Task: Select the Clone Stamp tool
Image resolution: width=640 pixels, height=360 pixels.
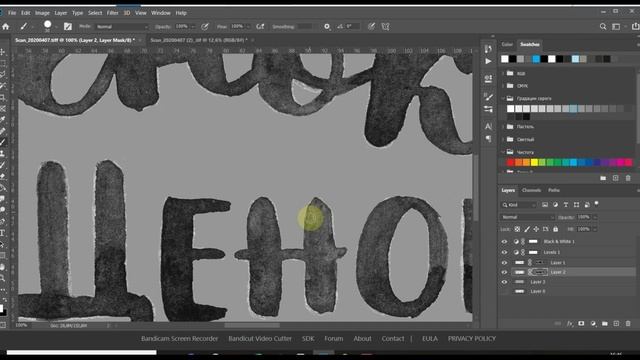Action: [3, 153]
